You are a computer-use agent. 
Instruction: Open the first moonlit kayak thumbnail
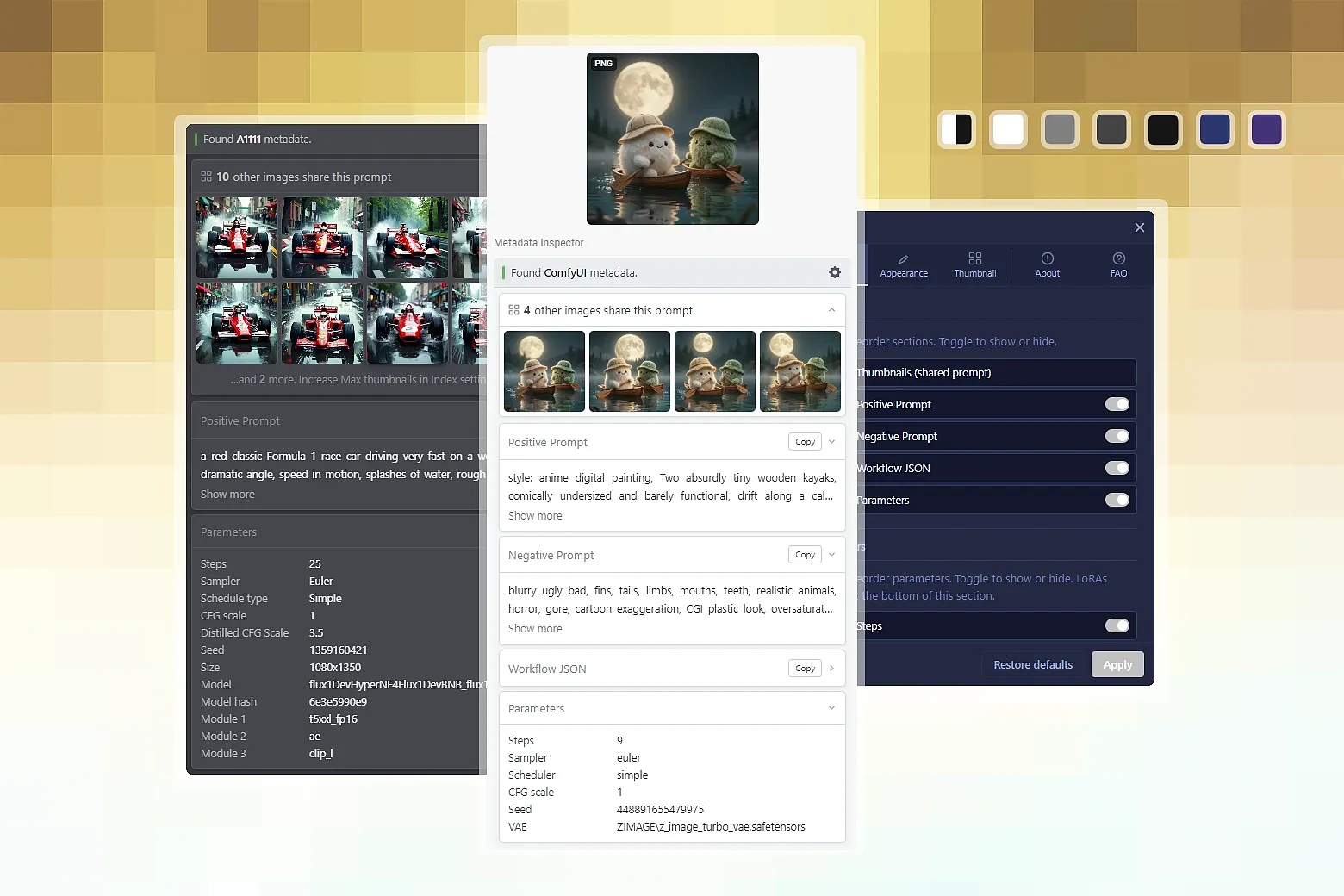544,371
